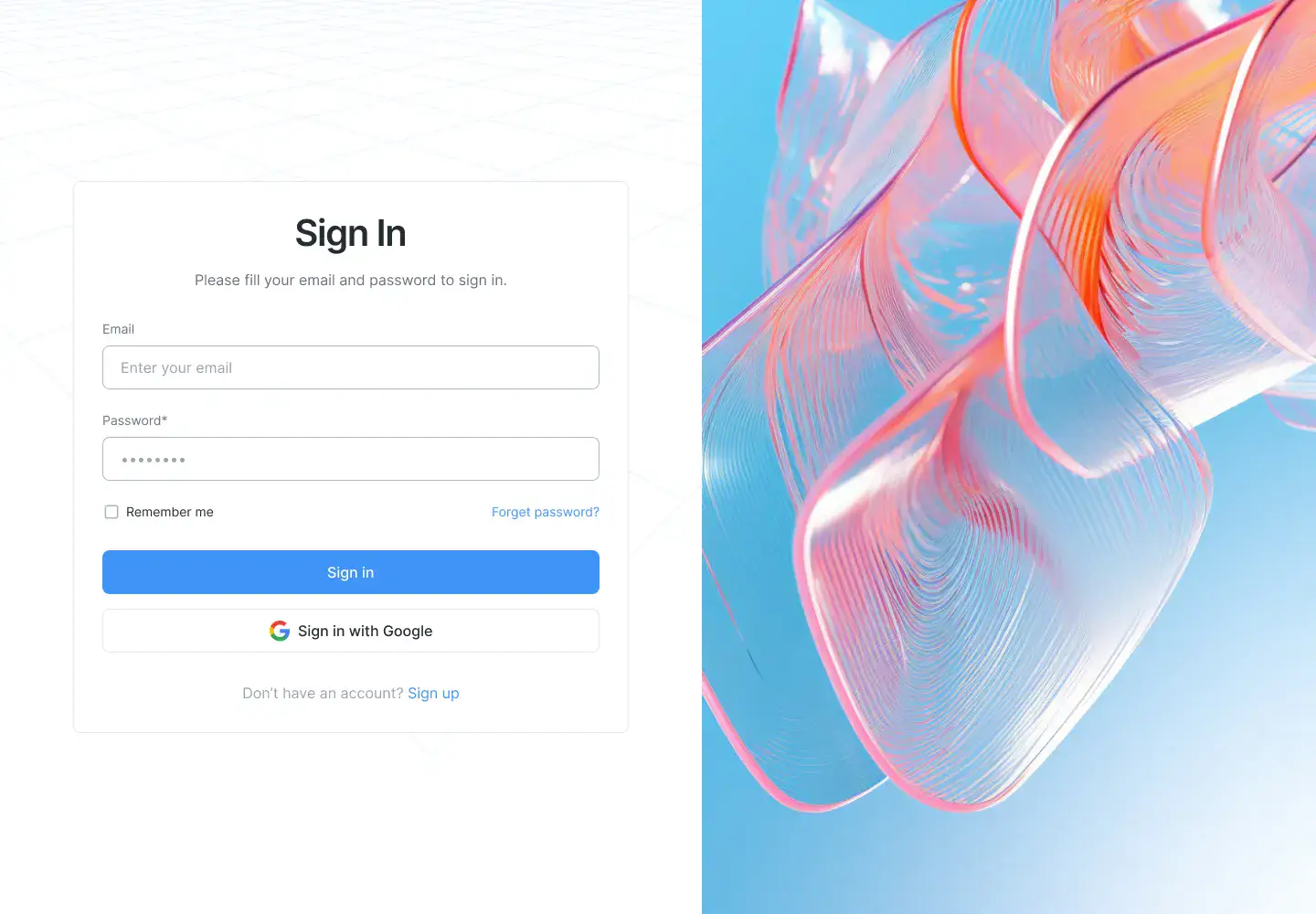Focus the Email input field
Image resolution: width=1316 pixels, height=914 pixels.
(x=351, y=367)
